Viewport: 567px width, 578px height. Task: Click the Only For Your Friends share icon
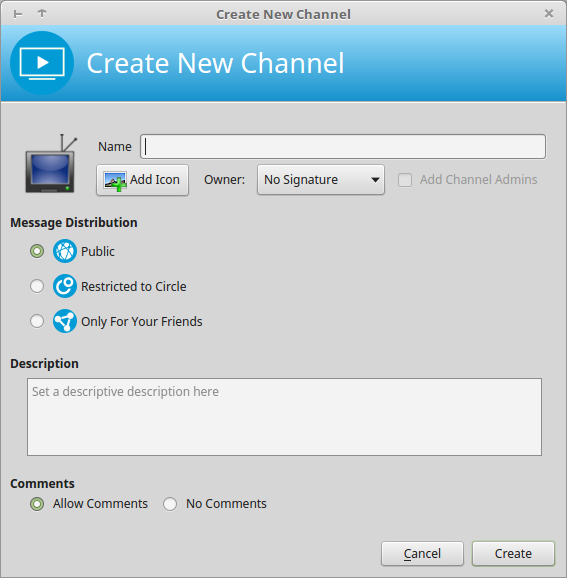pyautogui.click(x=65, y=321)
